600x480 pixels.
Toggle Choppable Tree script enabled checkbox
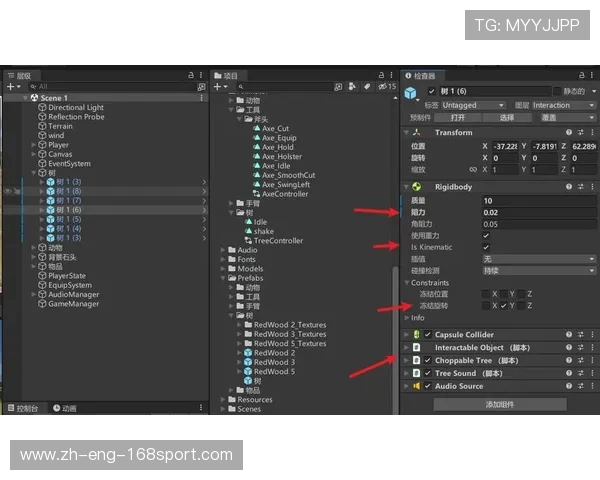[428, 360]
